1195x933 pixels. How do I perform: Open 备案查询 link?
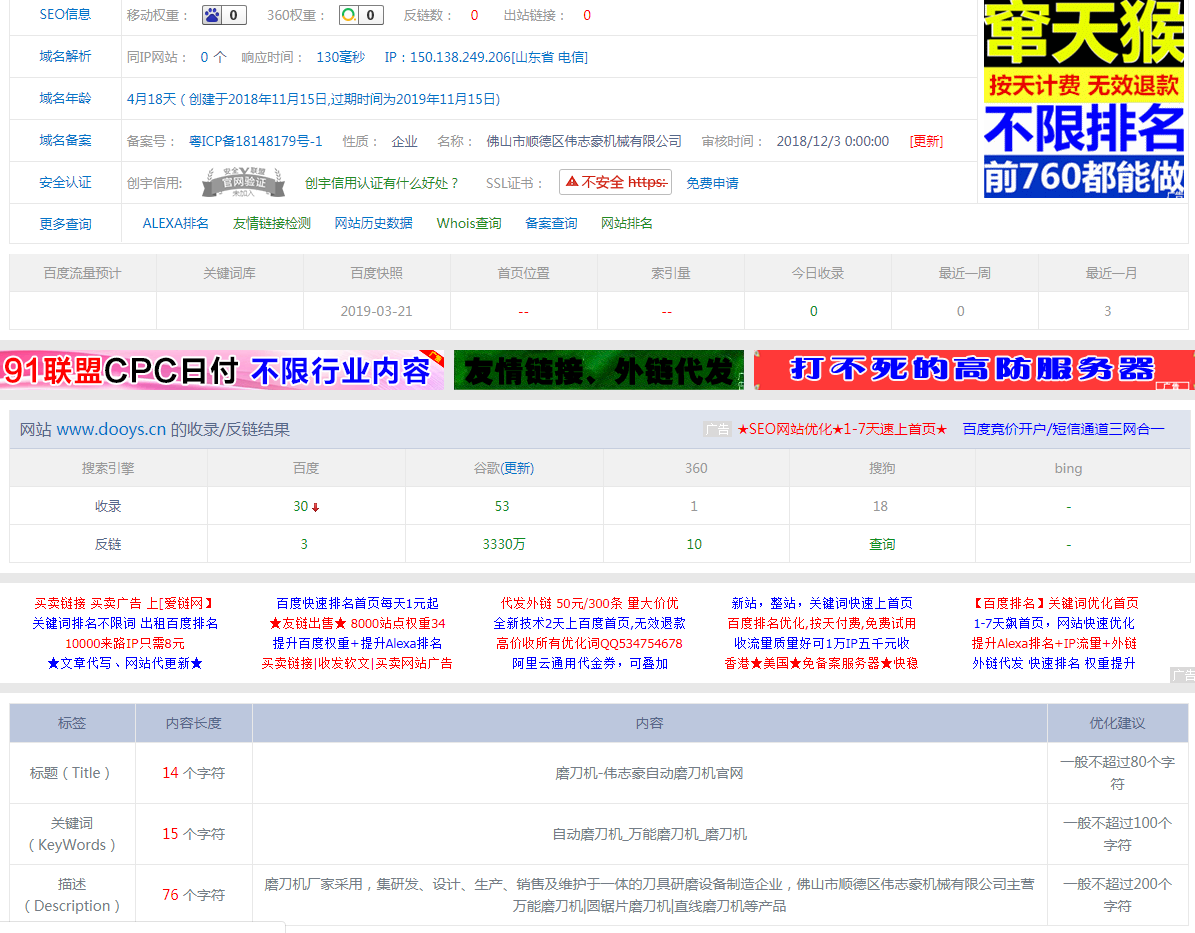tap(551, 223)
